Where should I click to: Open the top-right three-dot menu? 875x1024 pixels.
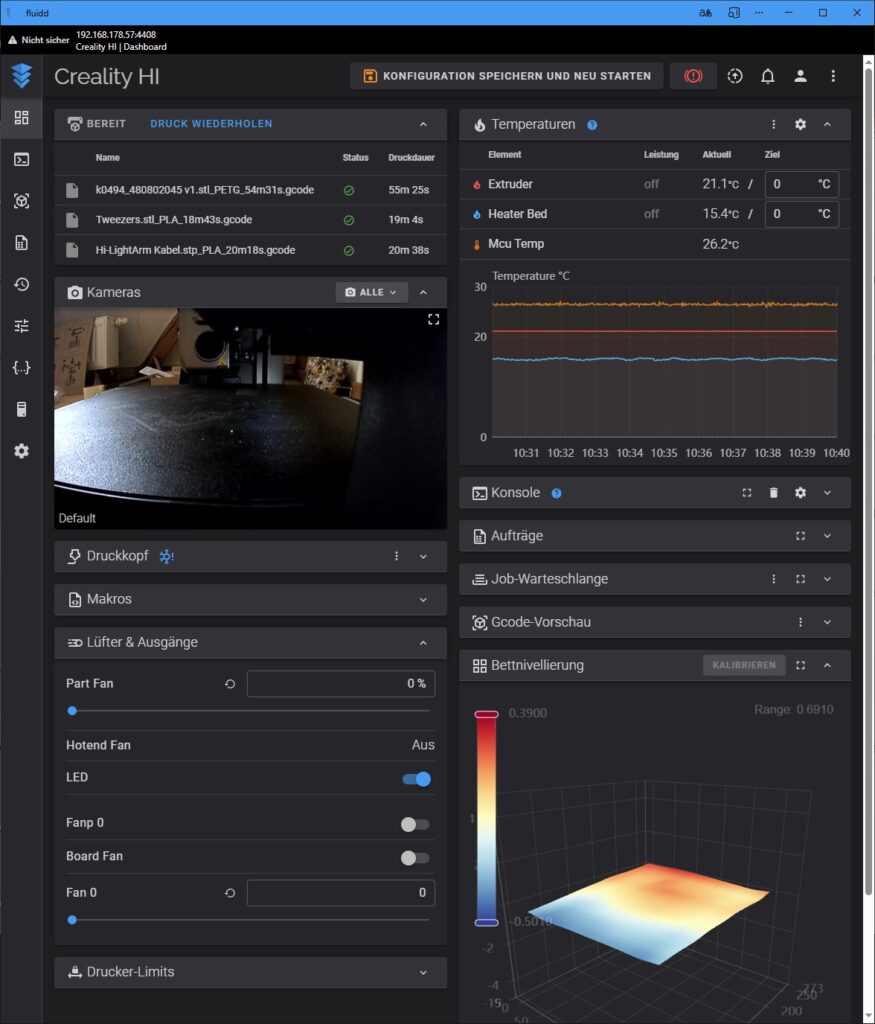pos(833,76)
